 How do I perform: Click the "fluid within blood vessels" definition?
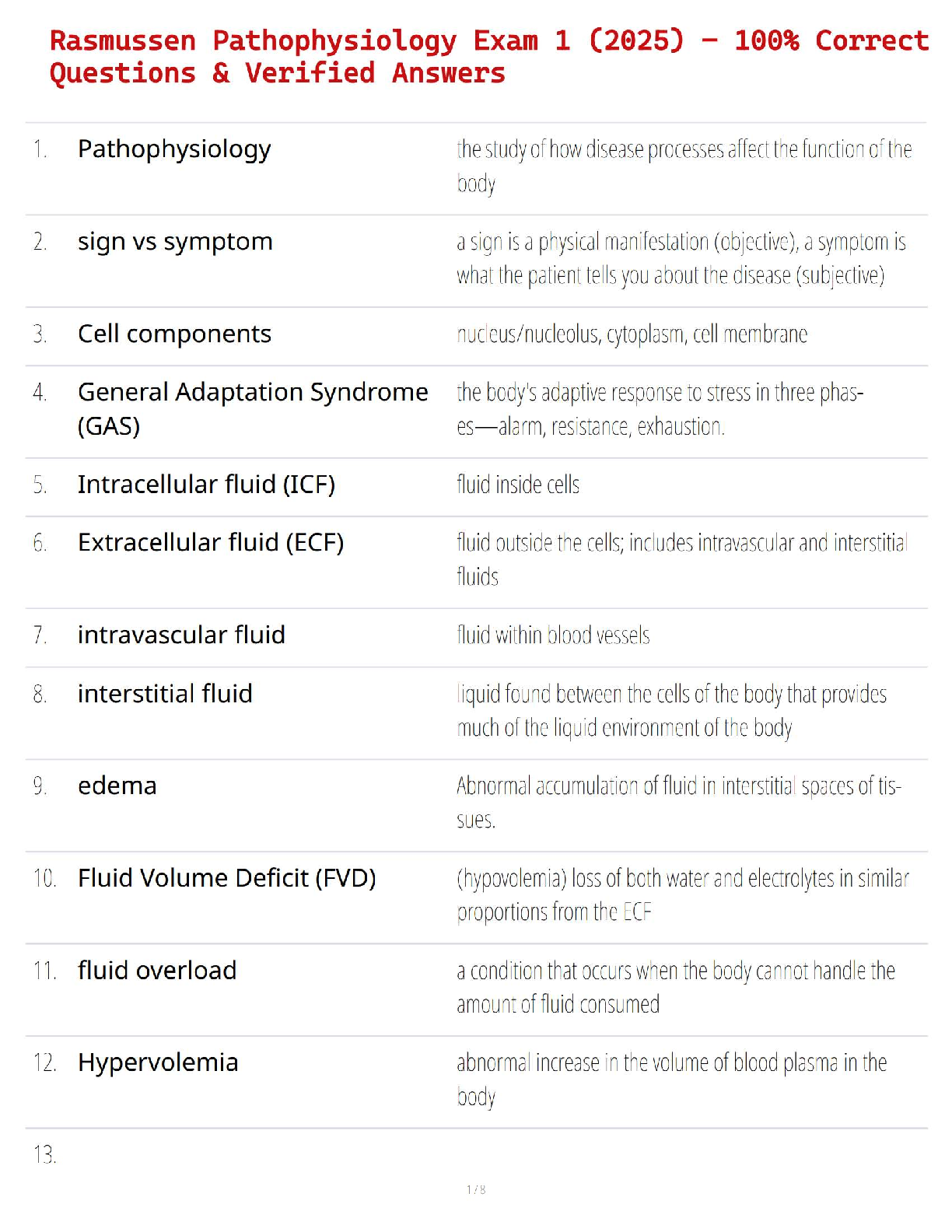pyautogui.click(x=553, y=635)
